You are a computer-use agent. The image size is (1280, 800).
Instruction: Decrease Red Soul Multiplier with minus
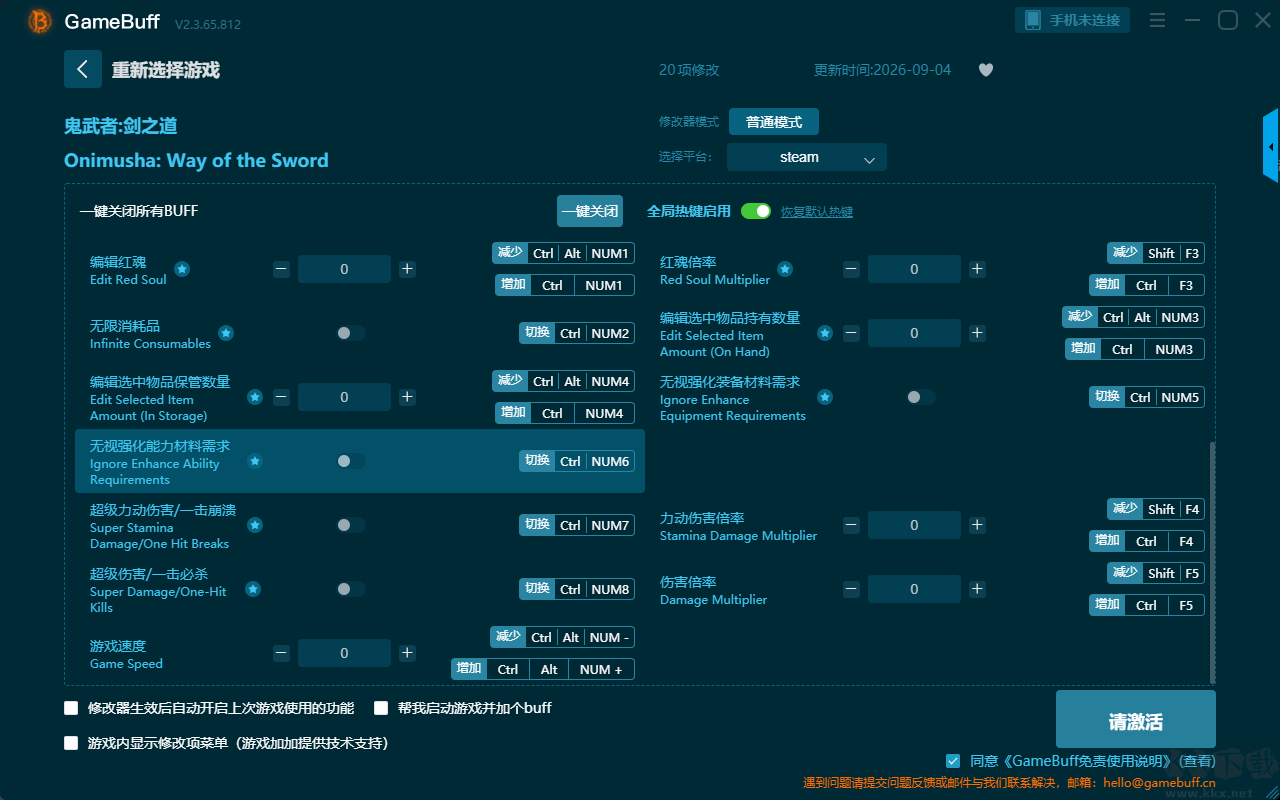click(851, 269)
